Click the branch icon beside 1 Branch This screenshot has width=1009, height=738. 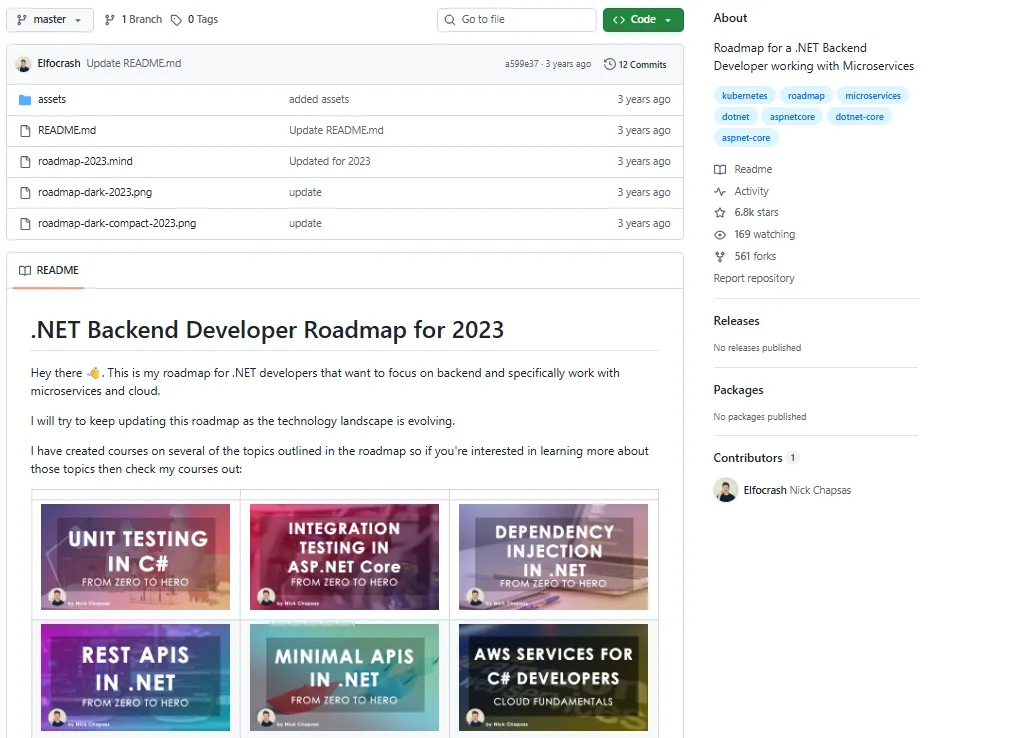point(109,20)
